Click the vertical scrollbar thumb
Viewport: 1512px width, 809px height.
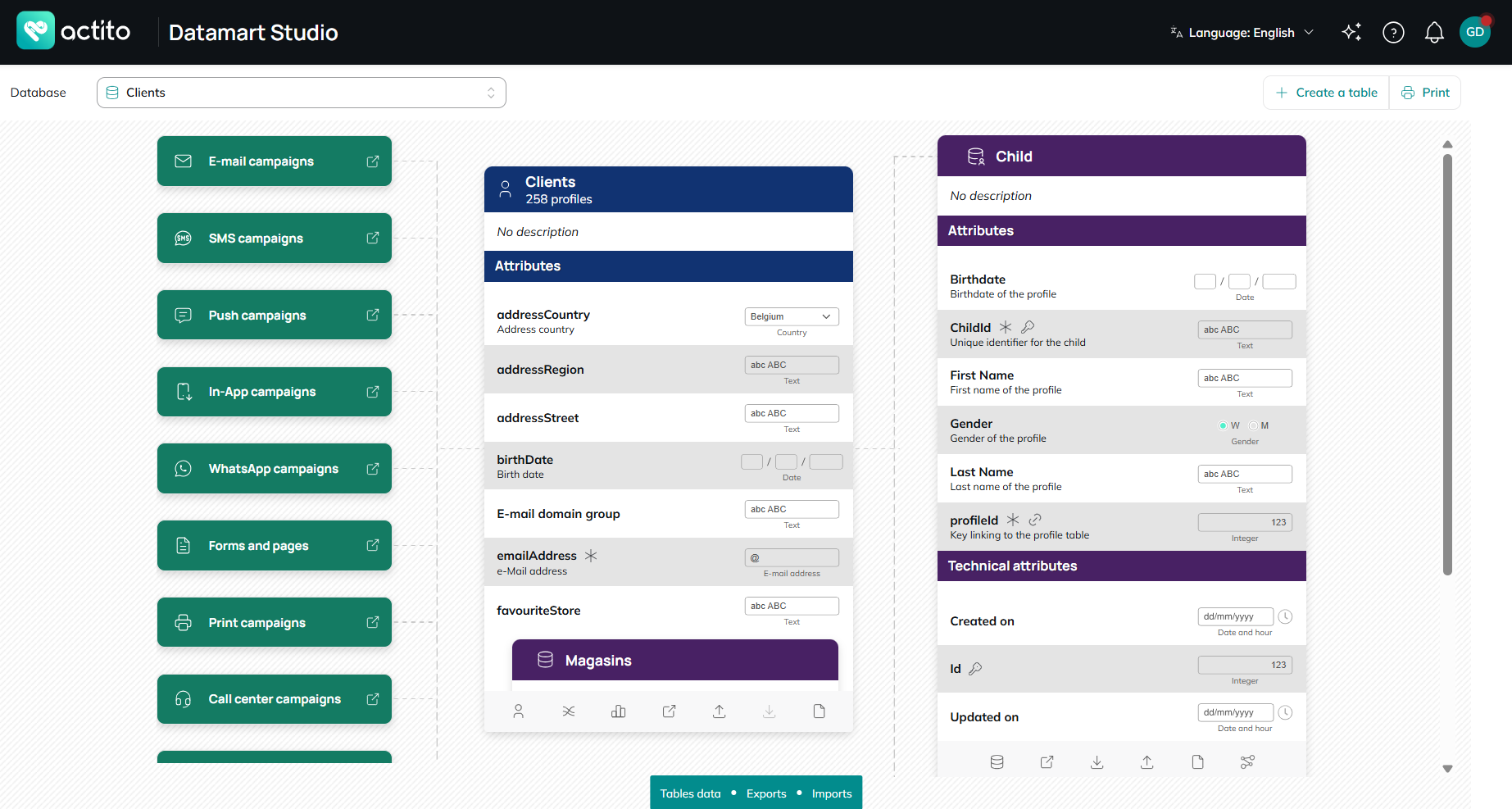[x=1447, y=365]
